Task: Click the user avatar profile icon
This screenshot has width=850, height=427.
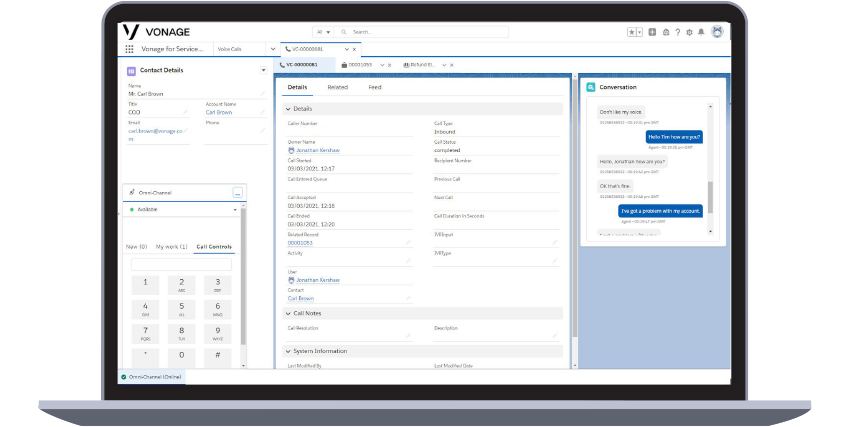Action: [x=717, y=32]
